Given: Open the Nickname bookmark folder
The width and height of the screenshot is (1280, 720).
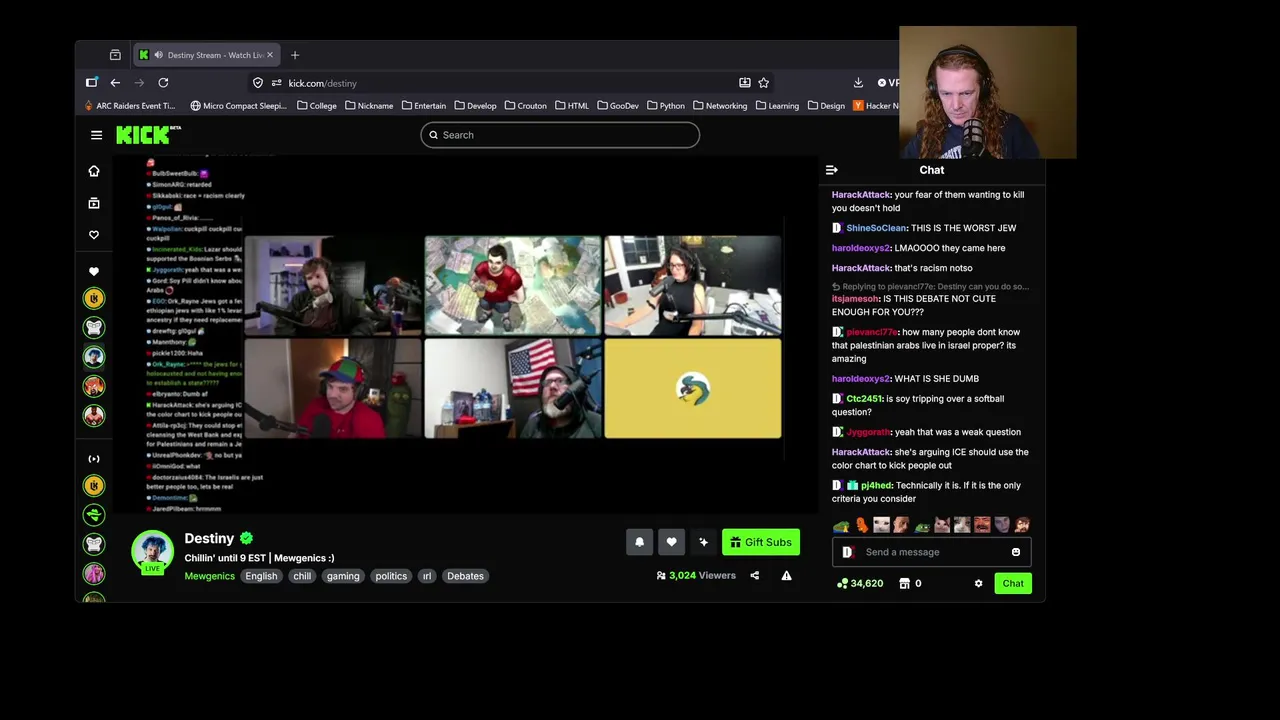Looking at the screenshot, I should pyautogui.click(x=369, y=105).
